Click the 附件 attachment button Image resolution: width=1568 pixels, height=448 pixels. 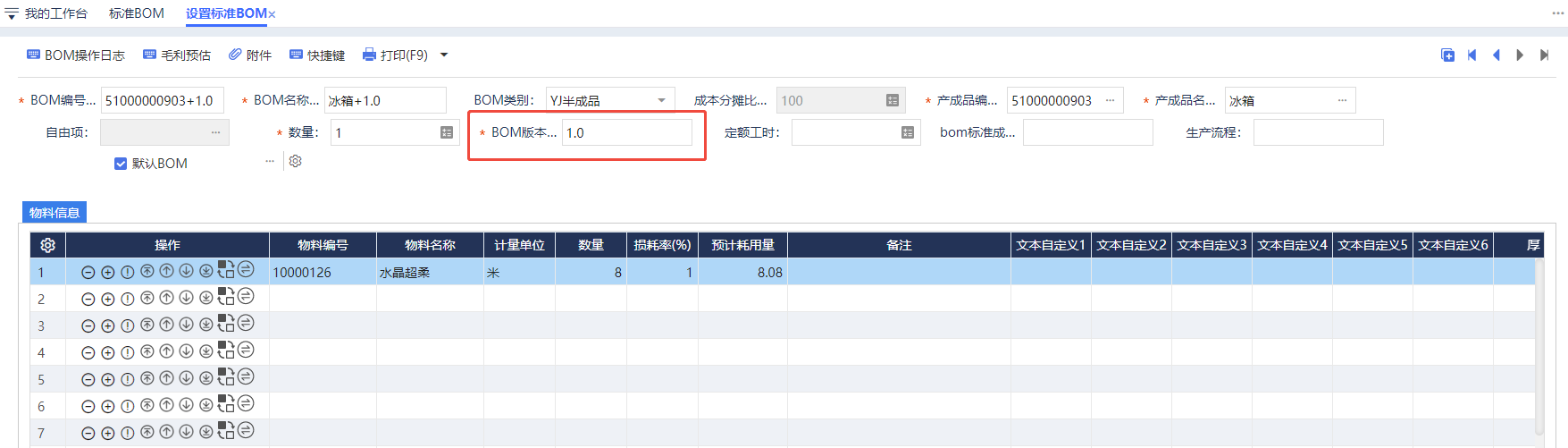point(250,55)
